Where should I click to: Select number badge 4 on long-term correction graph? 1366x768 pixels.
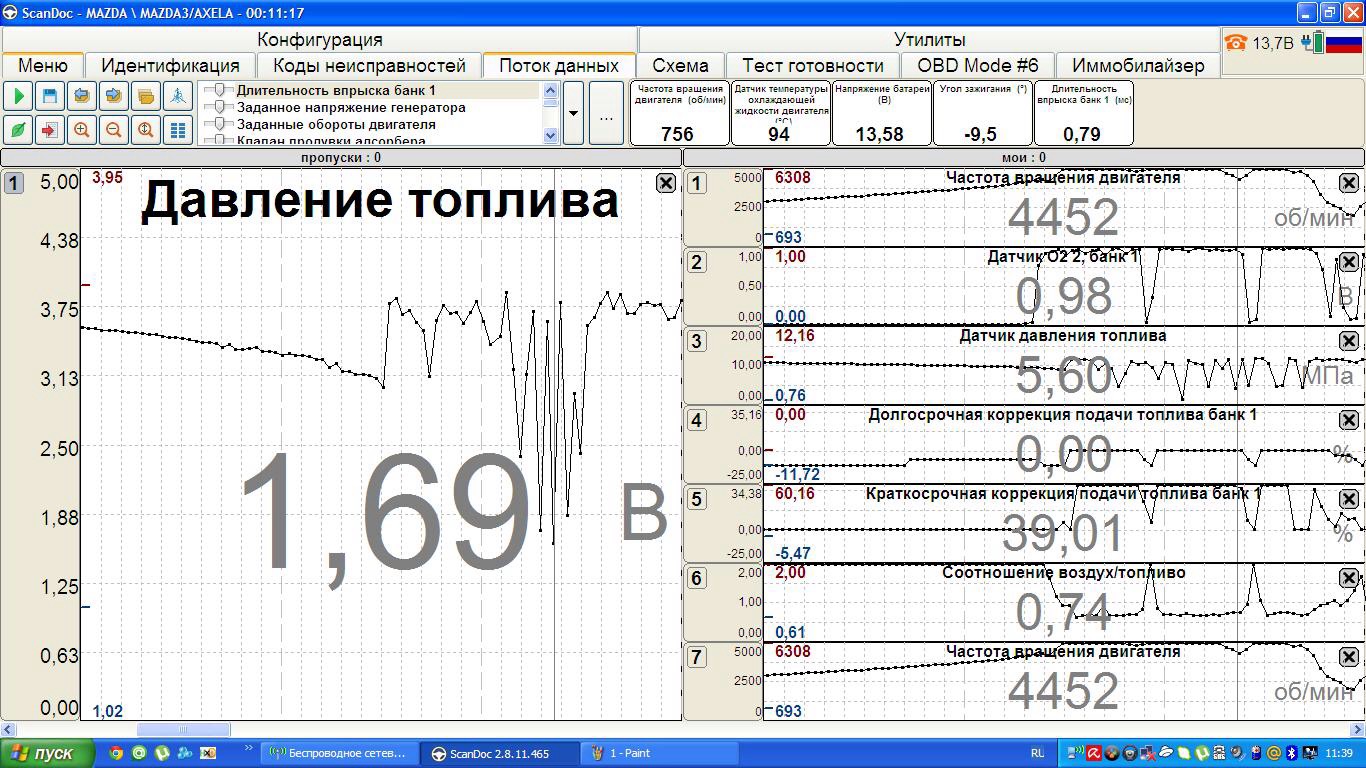697,420
